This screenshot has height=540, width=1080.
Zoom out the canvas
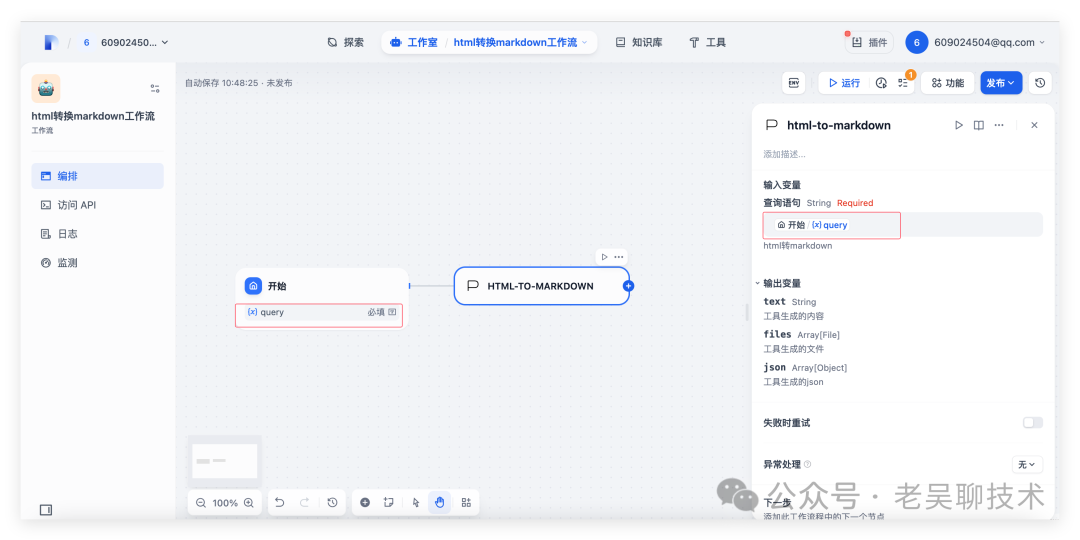(x=201, y=503)
